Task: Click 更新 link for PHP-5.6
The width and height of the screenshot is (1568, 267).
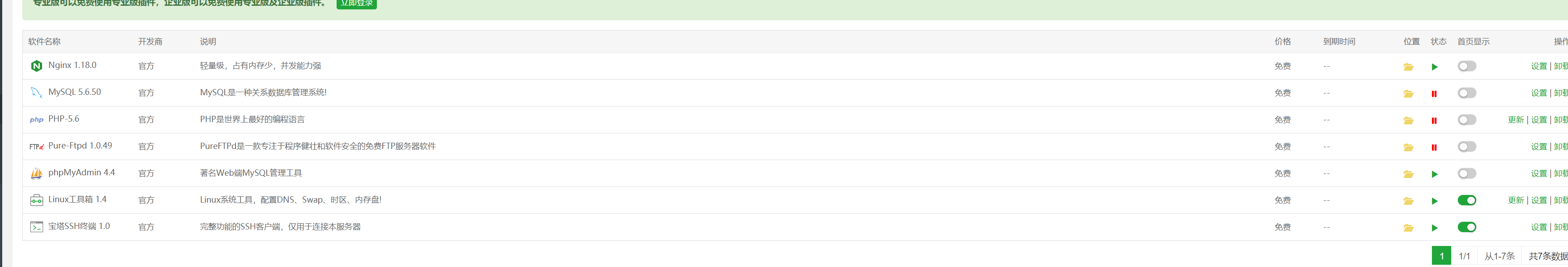Action: click(1516, 120)
